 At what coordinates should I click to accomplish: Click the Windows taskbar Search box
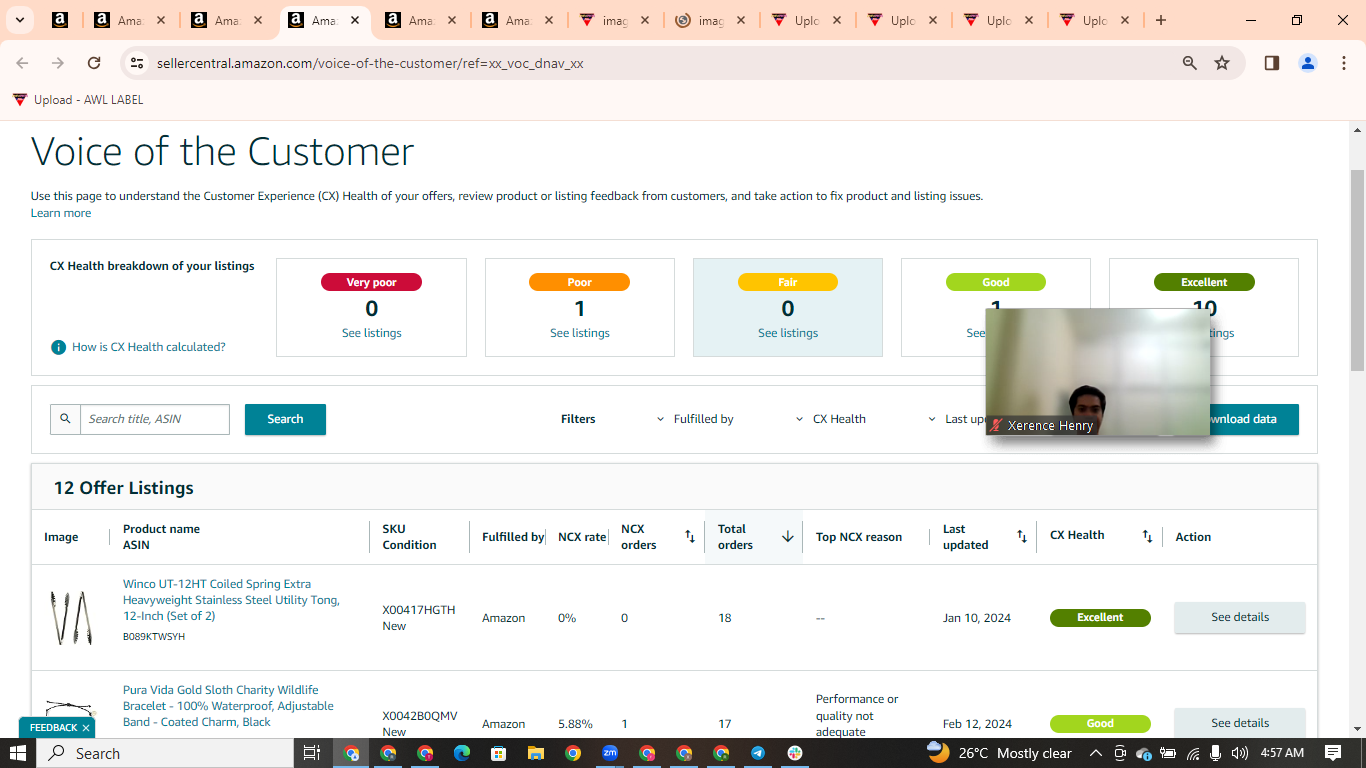166,753
